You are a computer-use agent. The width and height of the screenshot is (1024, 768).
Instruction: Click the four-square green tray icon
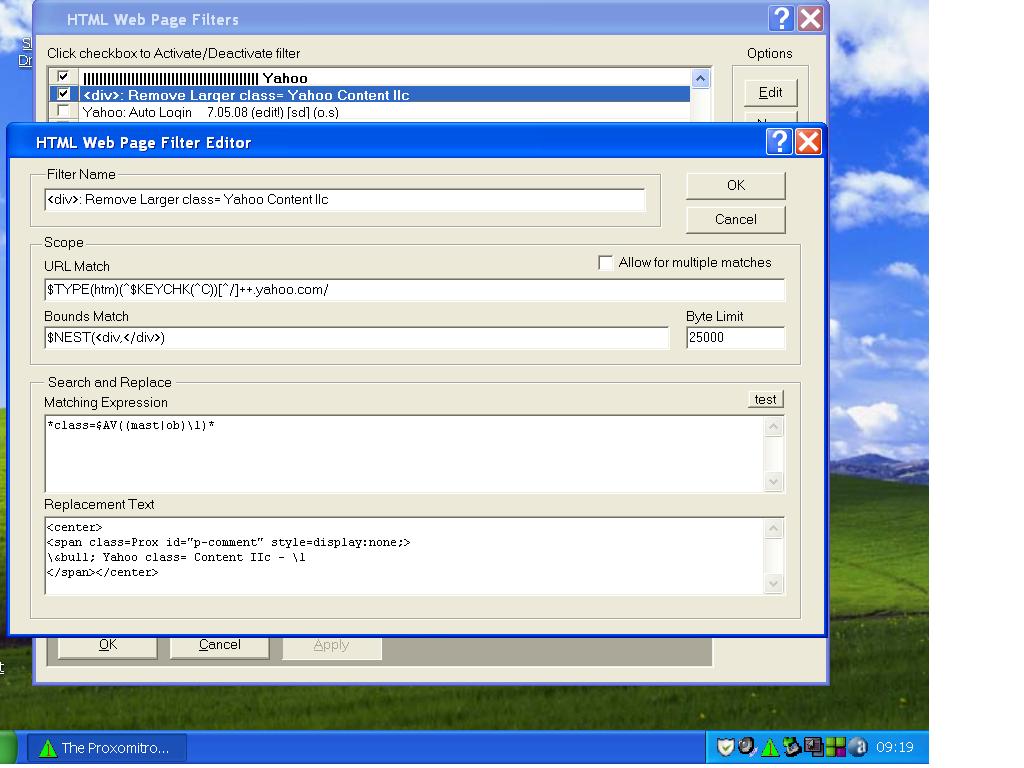835,747
